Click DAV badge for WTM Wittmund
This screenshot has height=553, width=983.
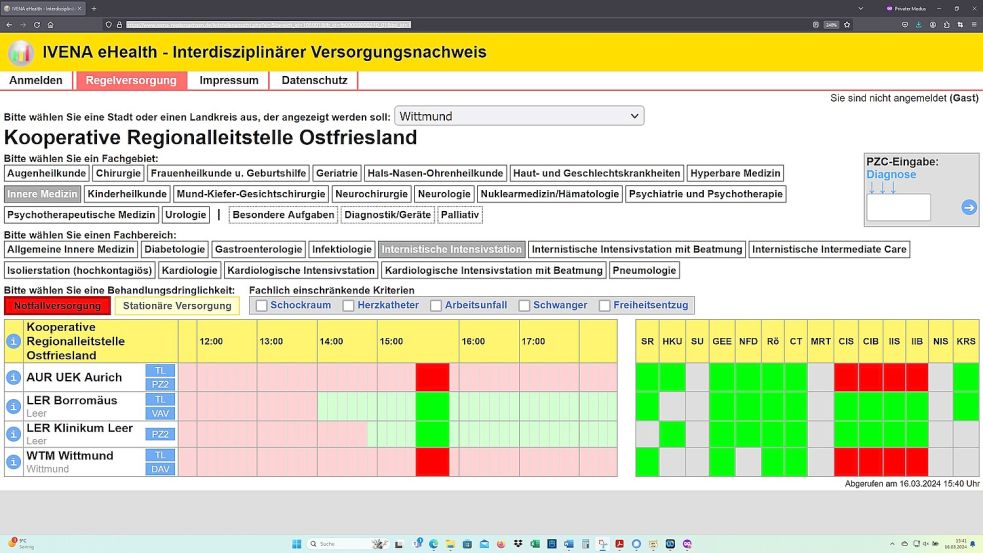(160, 469)
